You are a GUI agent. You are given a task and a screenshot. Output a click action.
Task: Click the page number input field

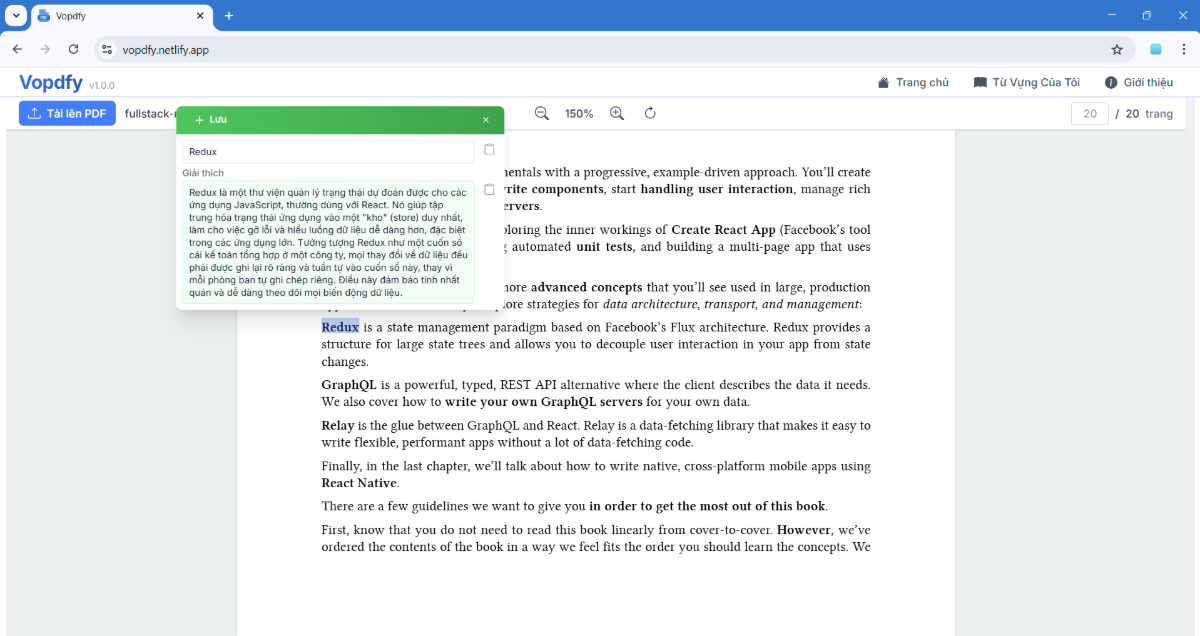coord(1089,113)
